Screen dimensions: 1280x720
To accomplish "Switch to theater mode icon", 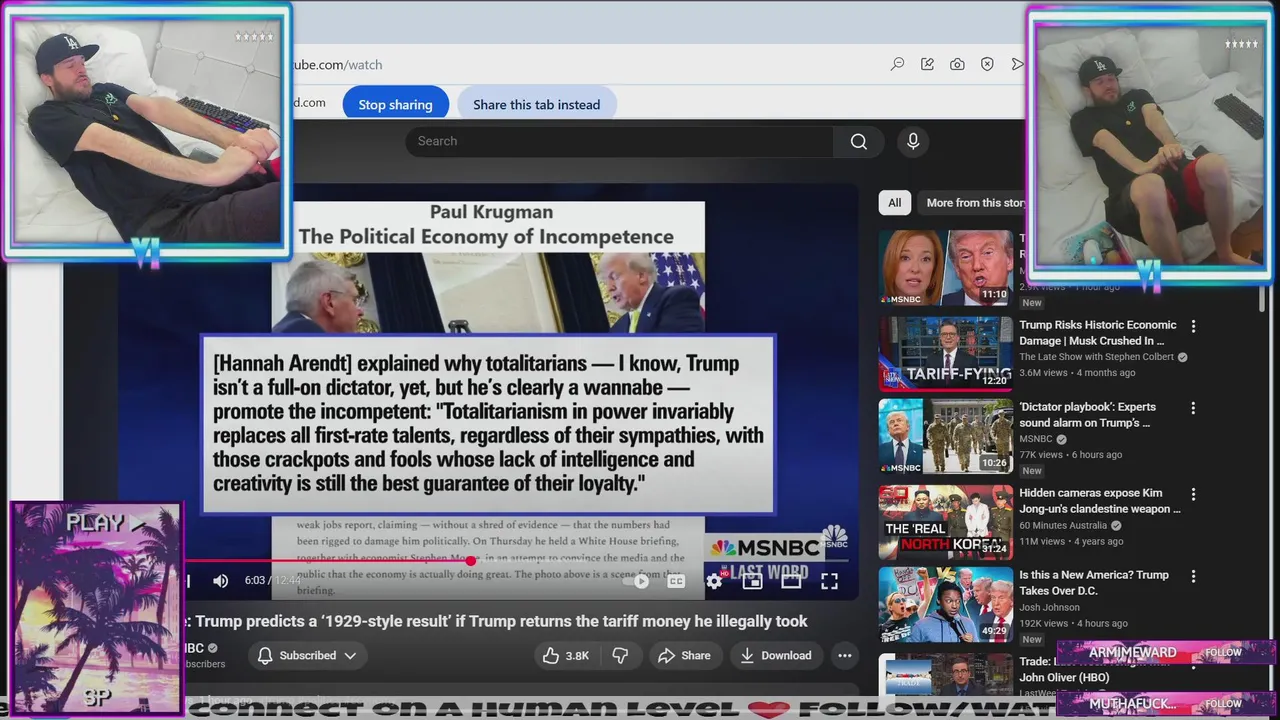I will tap(791, 580).
